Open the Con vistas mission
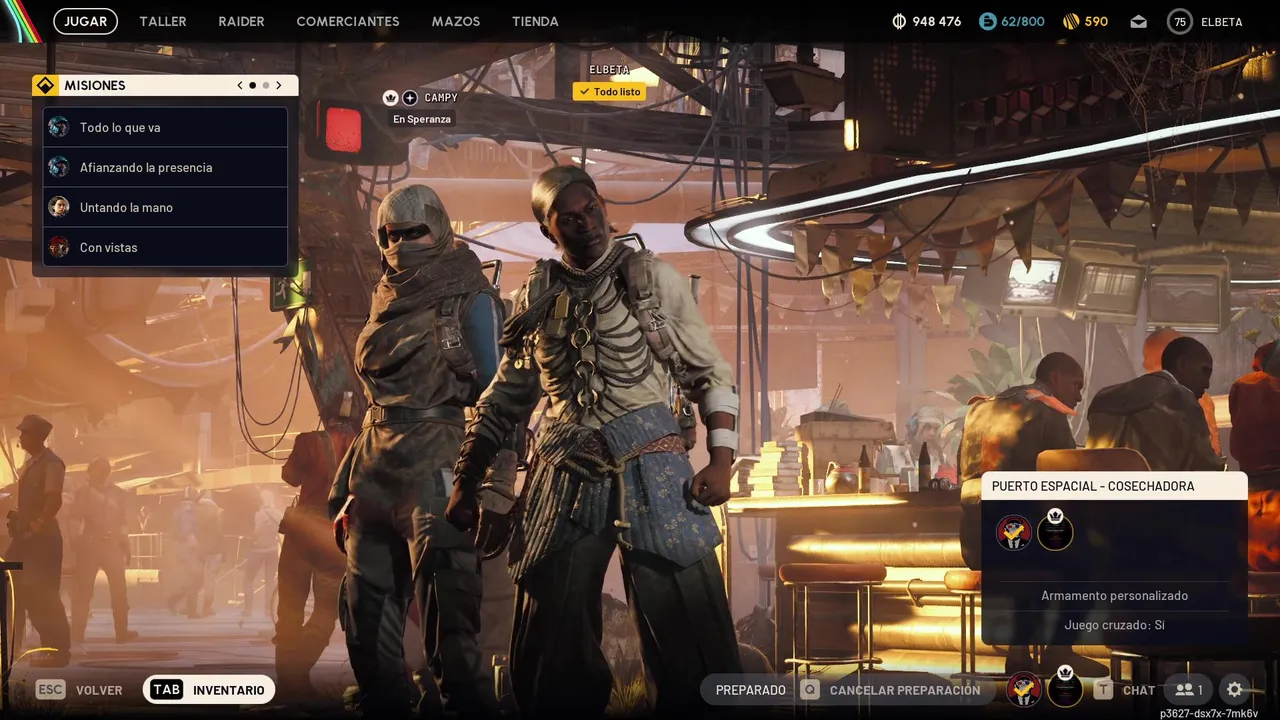1280x720 pixels. click(166, 247)
